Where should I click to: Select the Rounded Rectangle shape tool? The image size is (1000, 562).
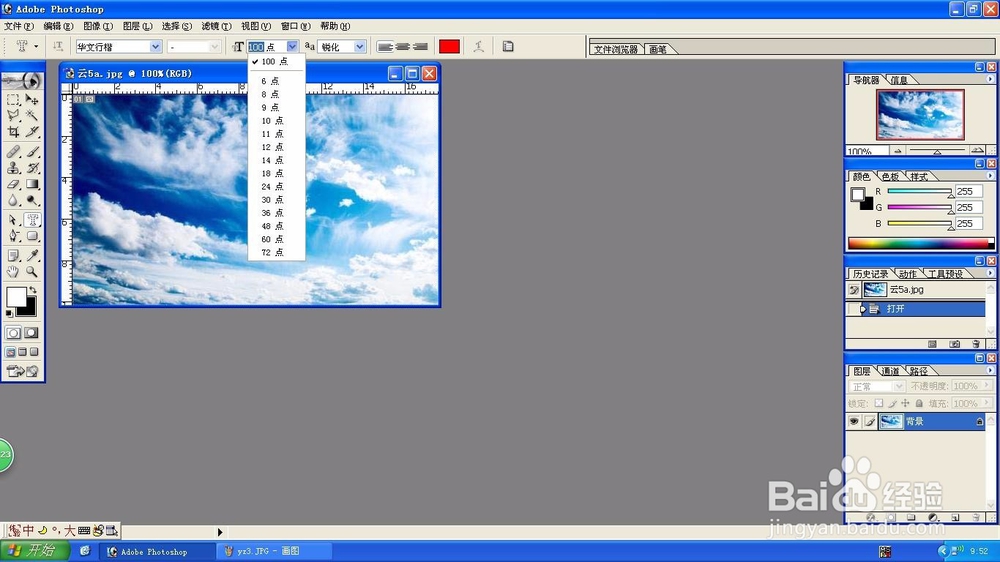32,236
